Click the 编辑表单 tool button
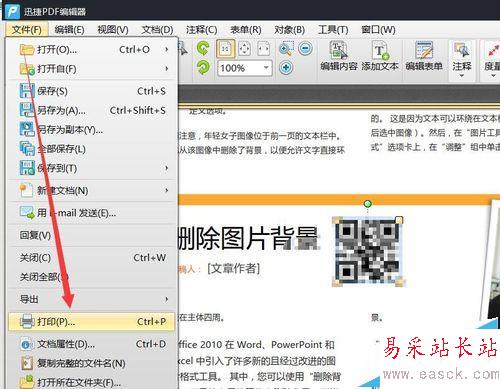Screen dimensions: 500x389 pos(424,56)
